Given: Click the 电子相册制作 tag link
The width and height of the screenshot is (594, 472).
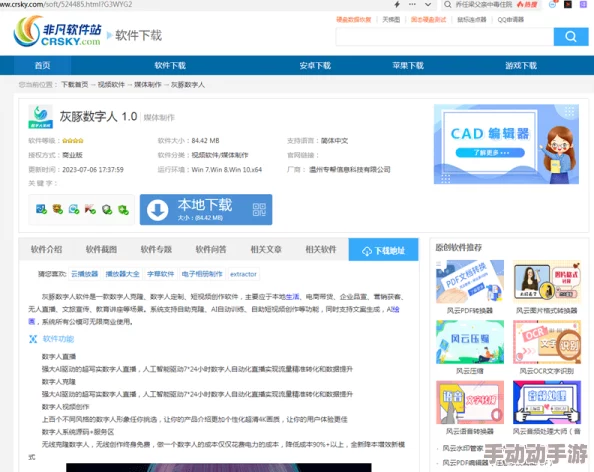Looking at the screenshot, I should (202, 274).
